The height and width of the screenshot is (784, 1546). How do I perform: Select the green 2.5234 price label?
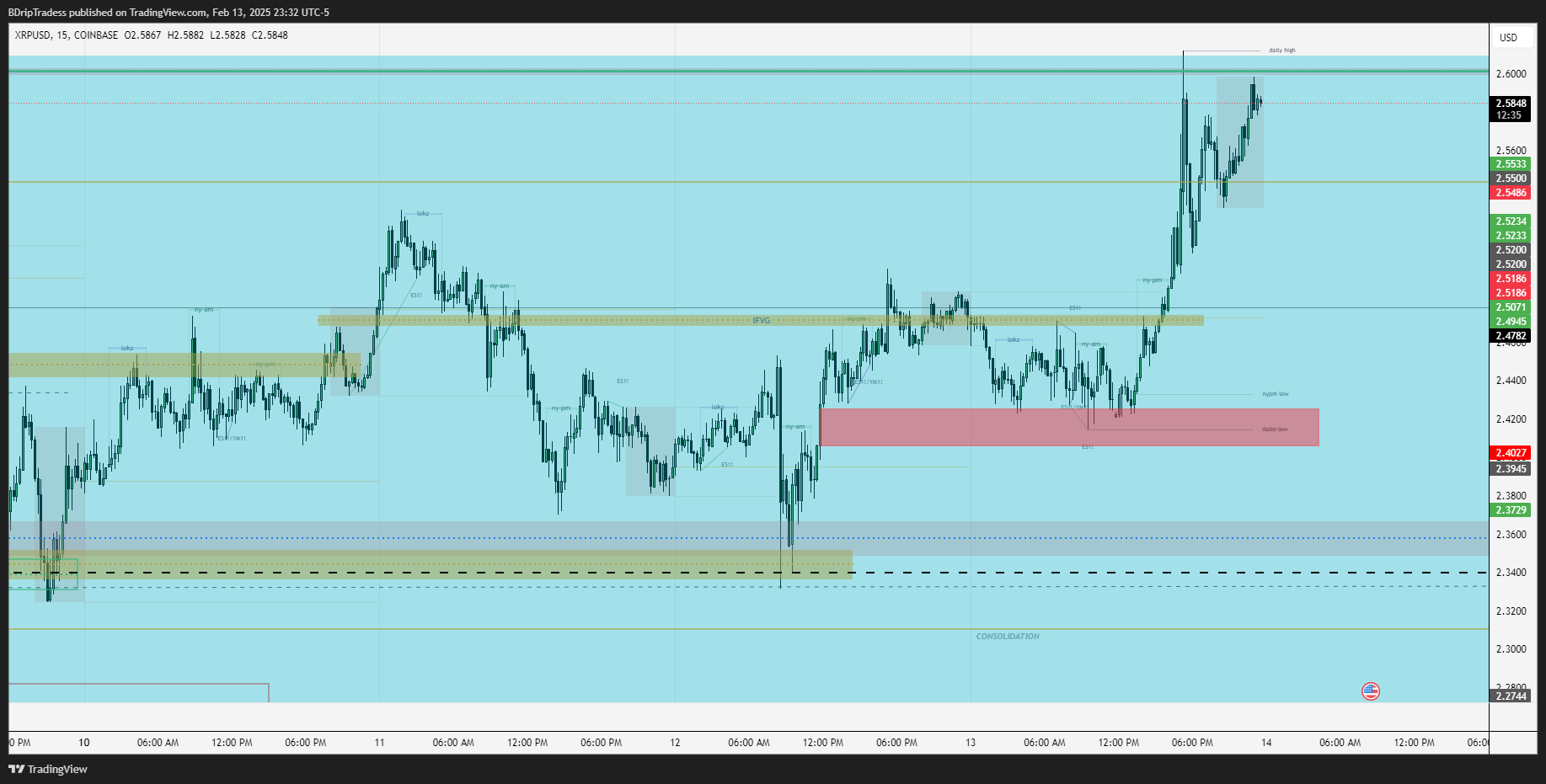[x=1511, y=221]
